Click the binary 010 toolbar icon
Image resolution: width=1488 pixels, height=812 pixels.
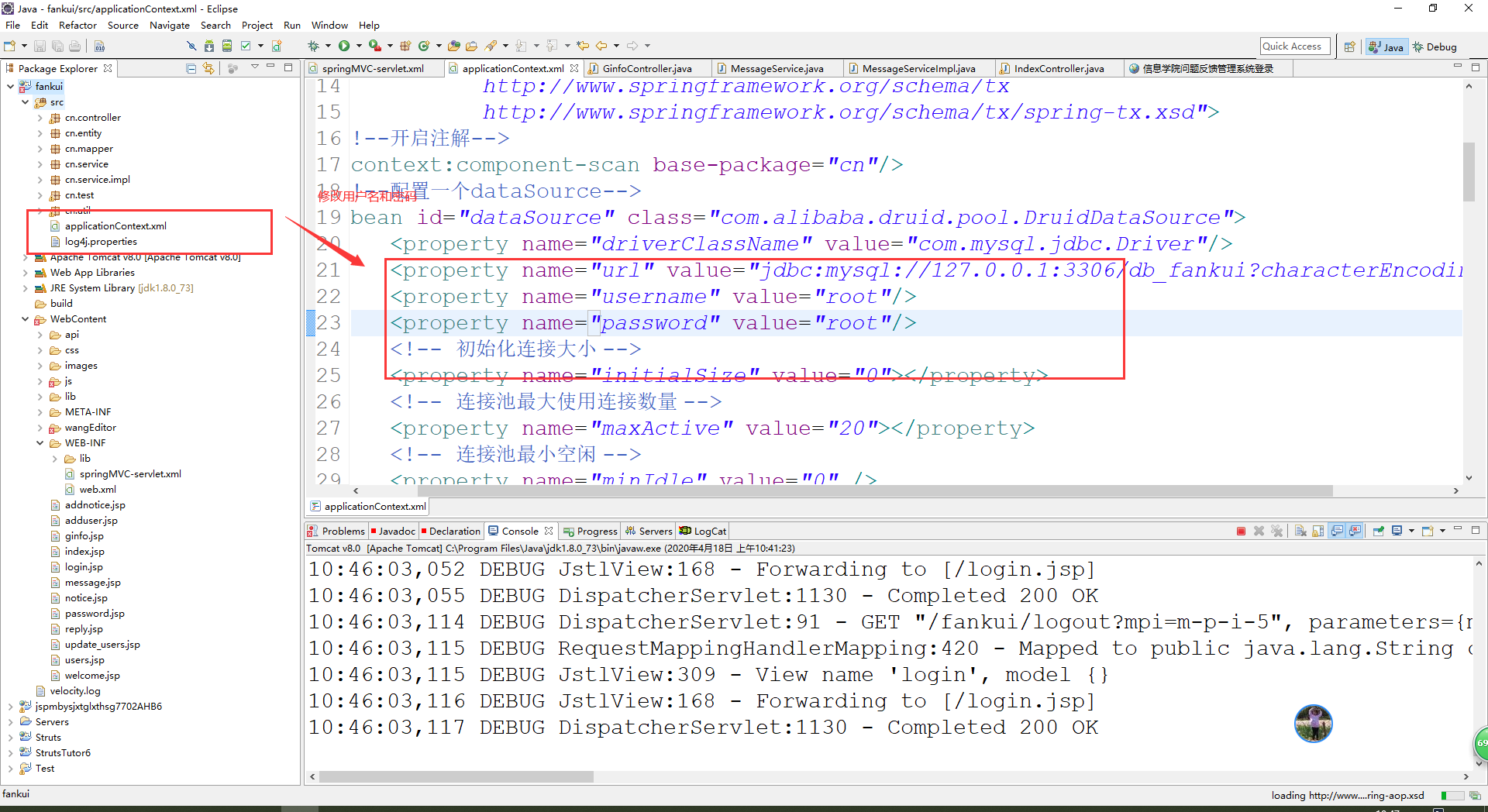[x=100, y=46]
